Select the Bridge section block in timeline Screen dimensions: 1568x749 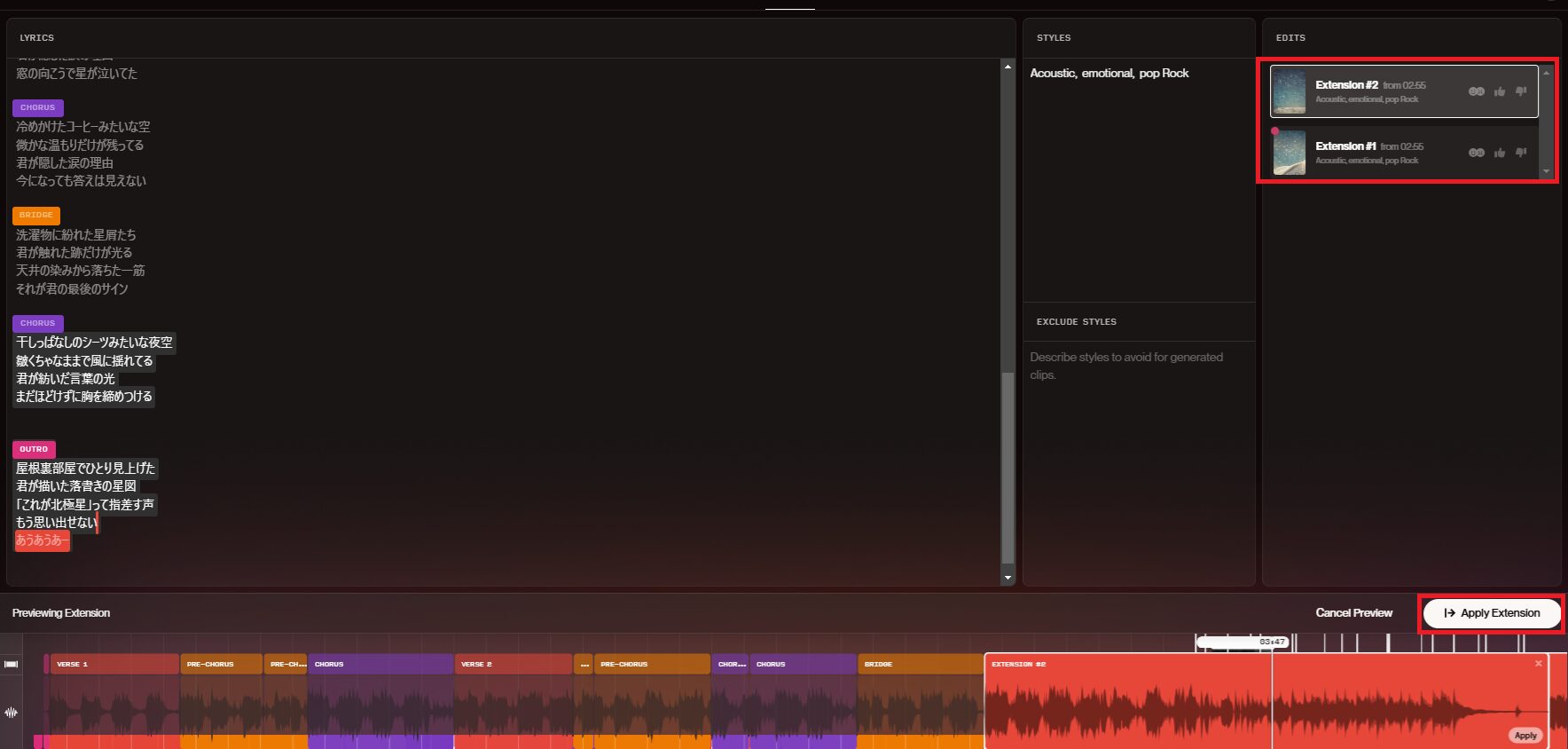[919, 664]
